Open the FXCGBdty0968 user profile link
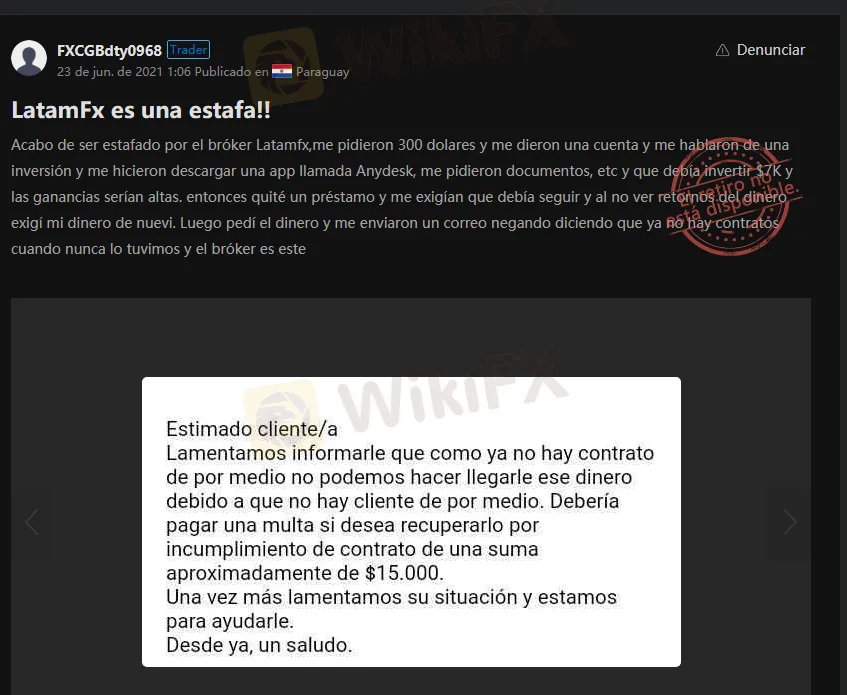Image resolution: width=847 pixels, height=695 pixels. (109, 50)
